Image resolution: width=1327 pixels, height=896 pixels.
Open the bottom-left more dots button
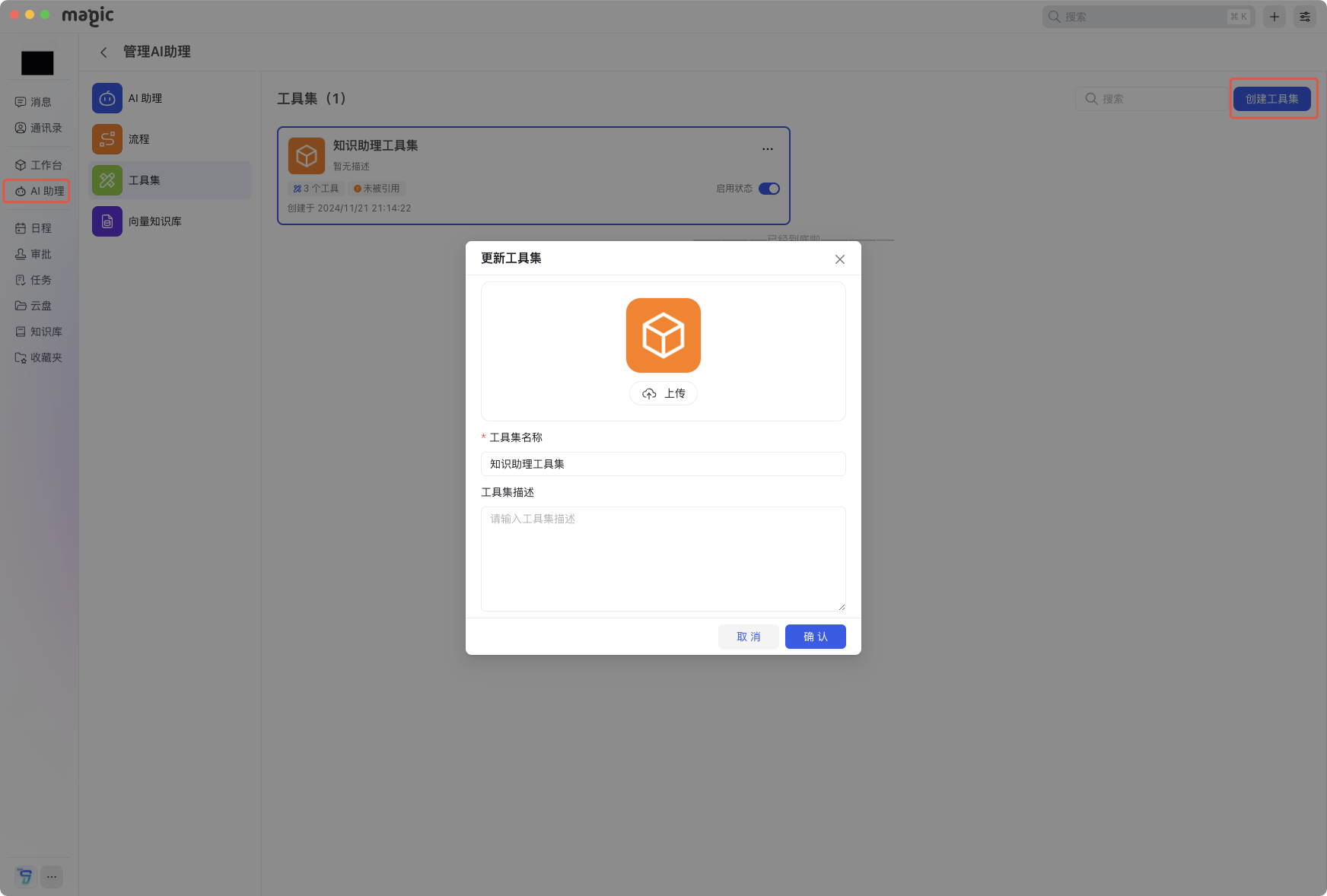(x=52, y=877)
